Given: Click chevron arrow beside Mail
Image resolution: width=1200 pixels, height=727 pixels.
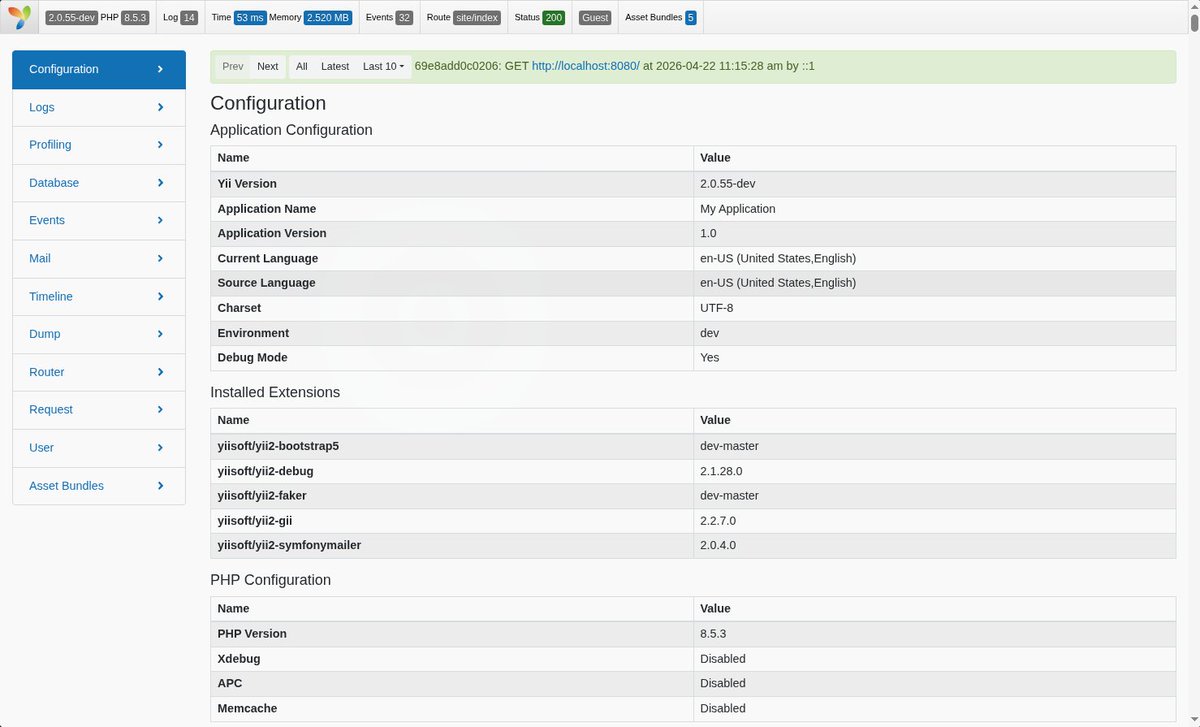Looking at the screenshot, I should click(x=160, y=258).
